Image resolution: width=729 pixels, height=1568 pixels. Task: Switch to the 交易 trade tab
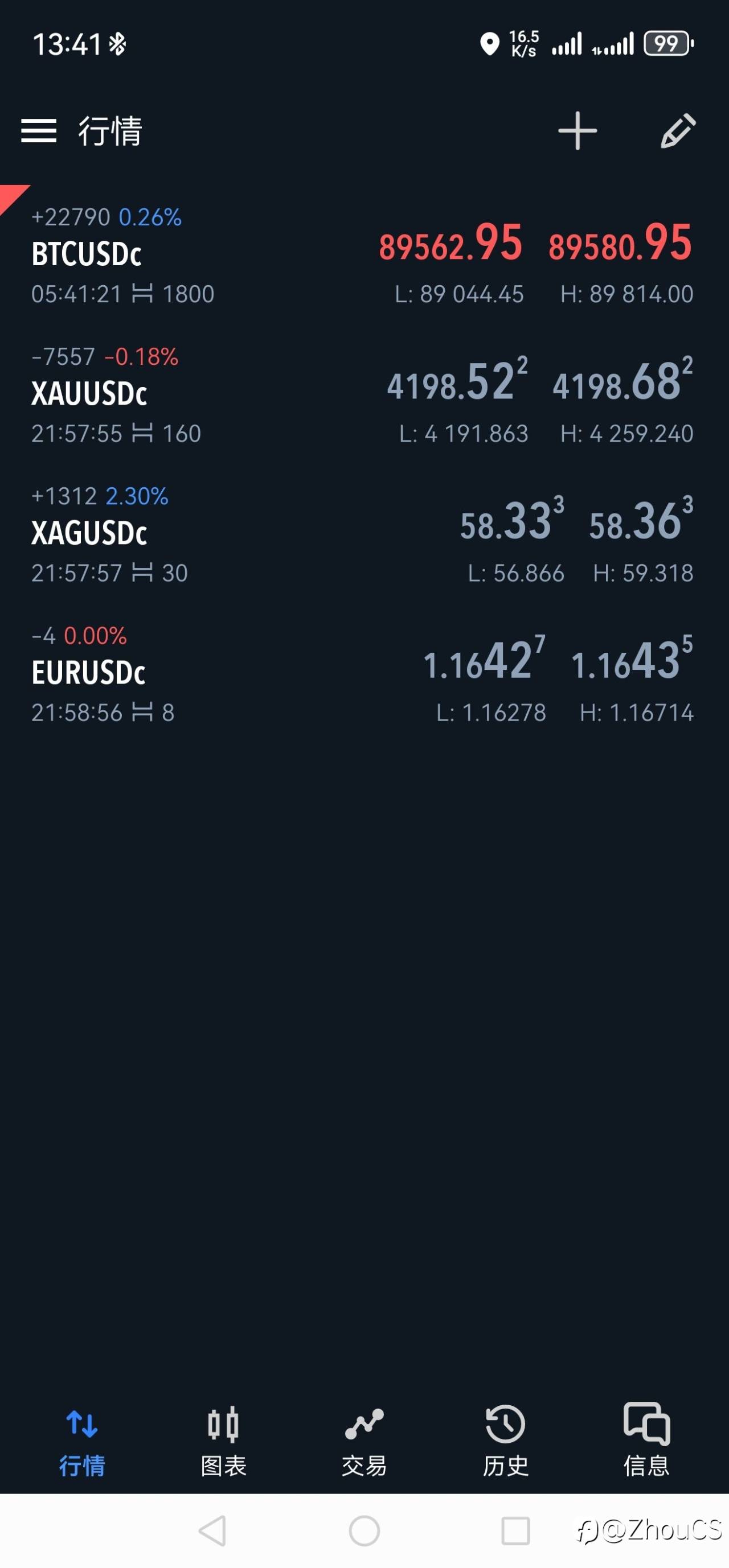[364, 1440]
